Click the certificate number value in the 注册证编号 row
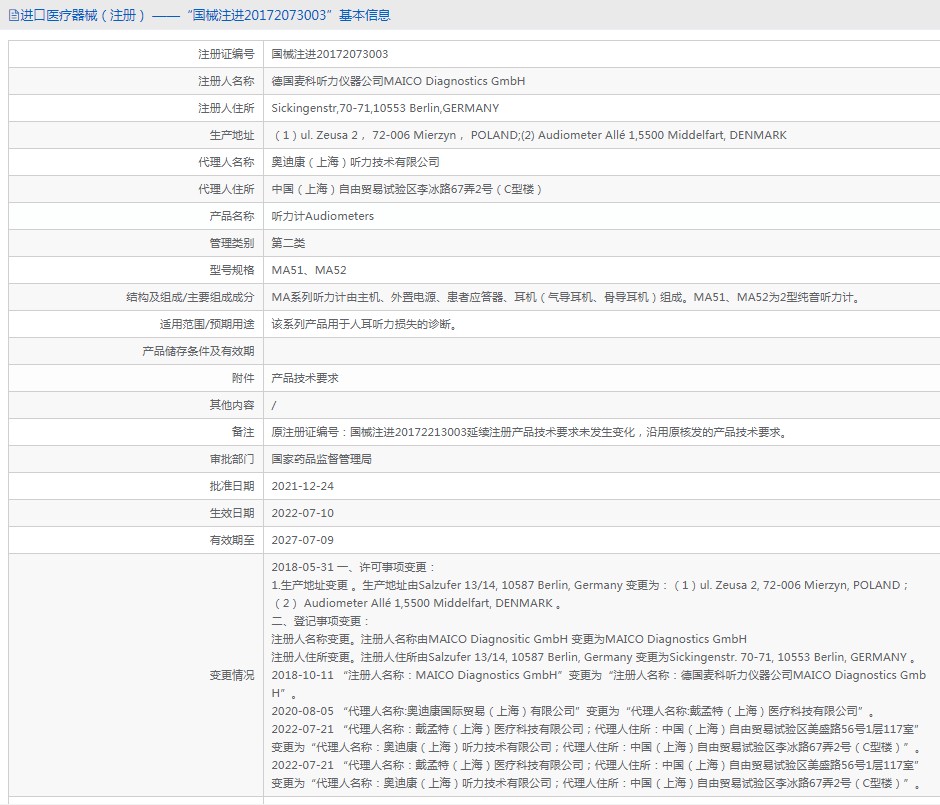940x805 pixels. pos(330,55)
